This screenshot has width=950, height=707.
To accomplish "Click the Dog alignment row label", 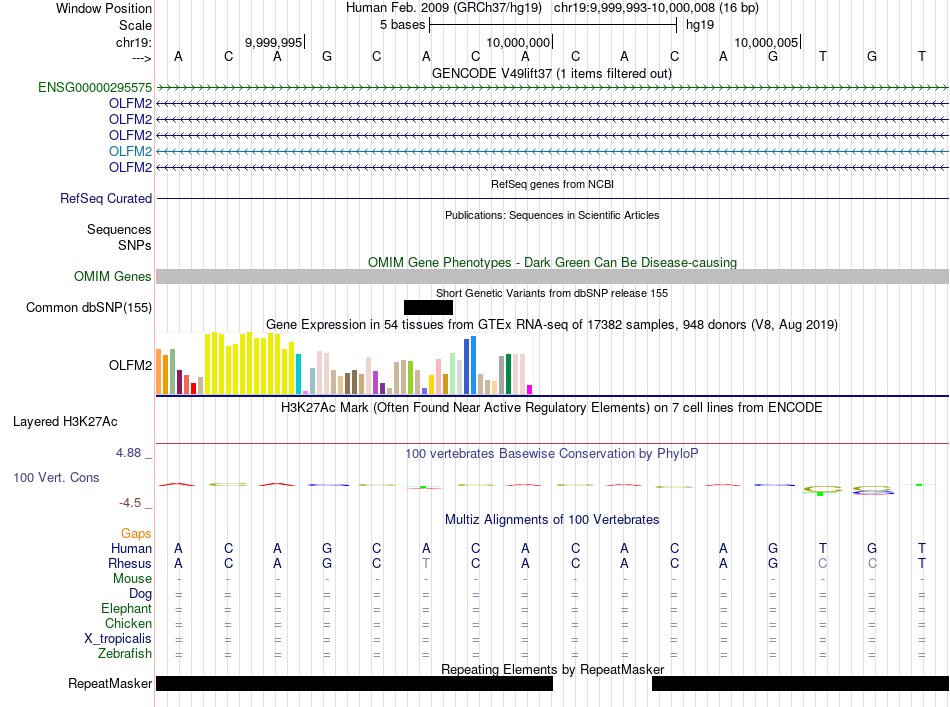I will click(140, 594).
